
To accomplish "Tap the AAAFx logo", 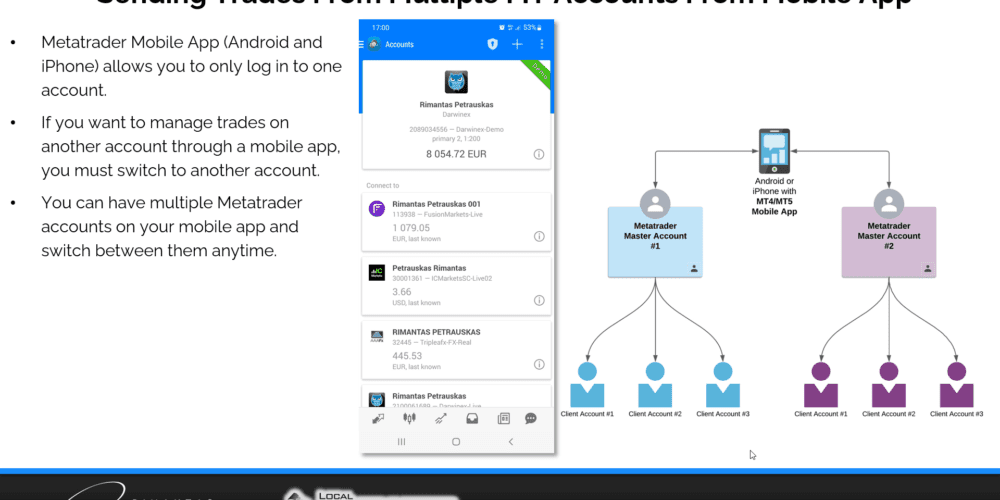I will (377, 336).
